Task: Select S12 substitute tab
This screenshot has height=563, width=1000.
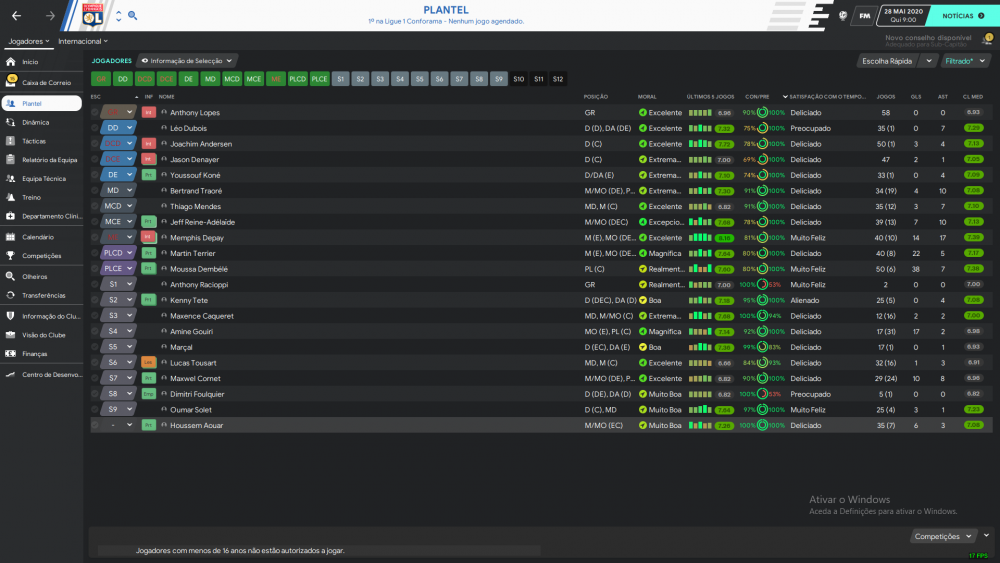Action: coord(558,79)
